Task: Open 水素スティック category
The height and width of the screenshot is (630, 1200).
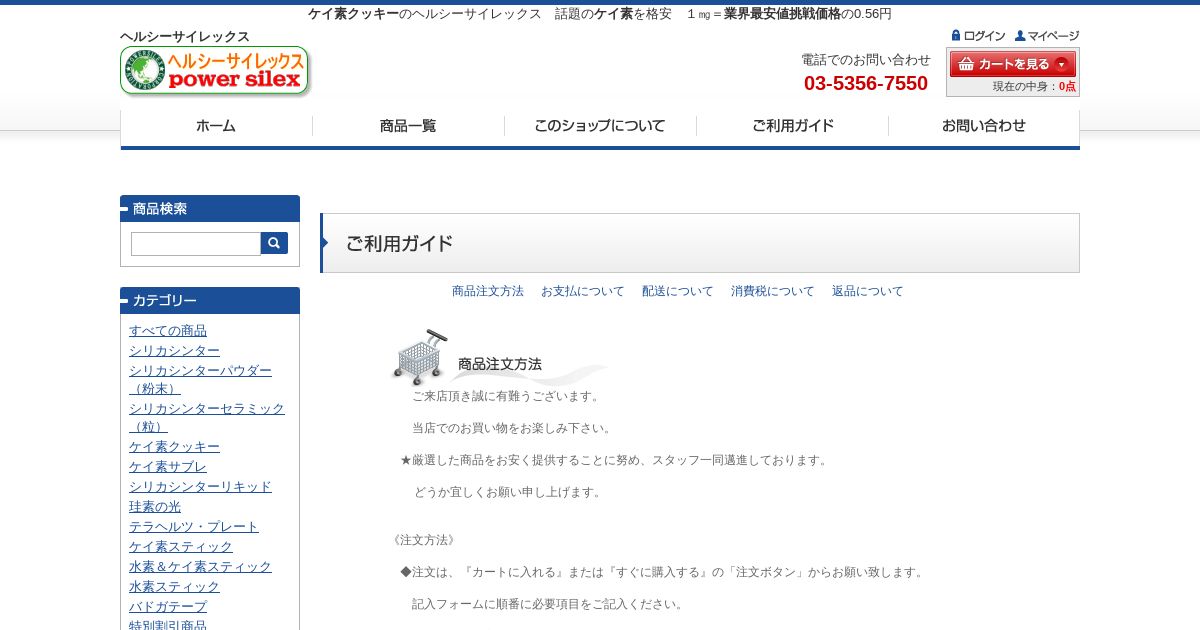Action: pos(174,587)
